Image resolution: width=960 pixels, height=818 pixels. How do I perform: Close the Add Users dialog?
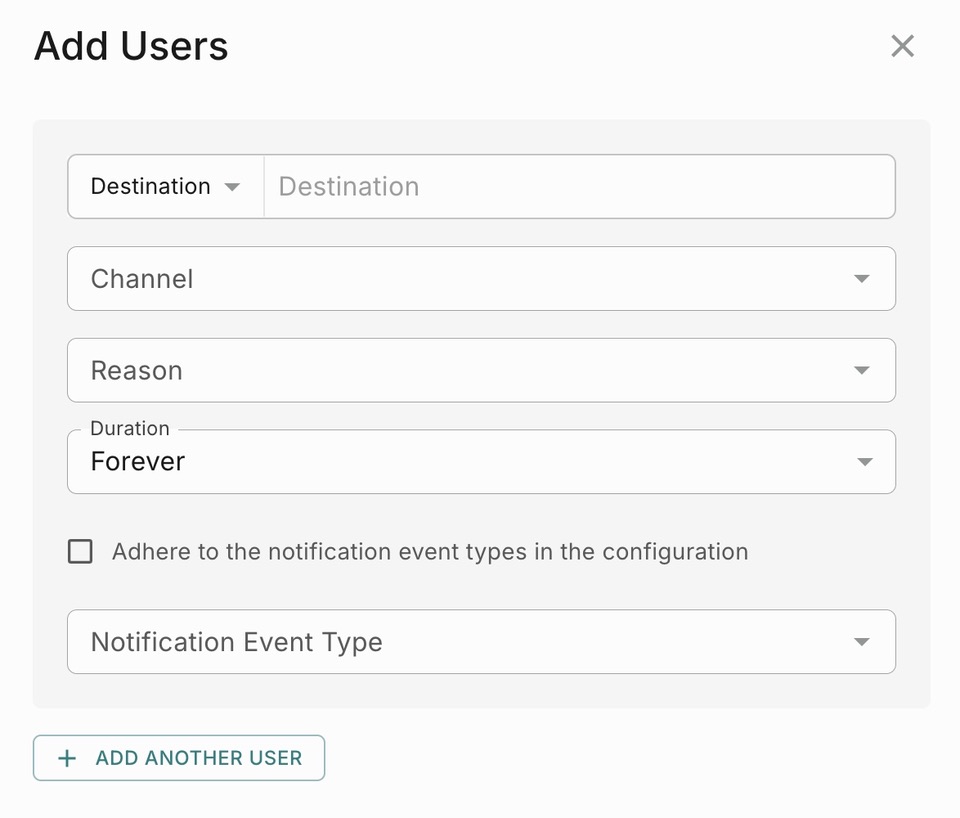(x=902, y=46)
